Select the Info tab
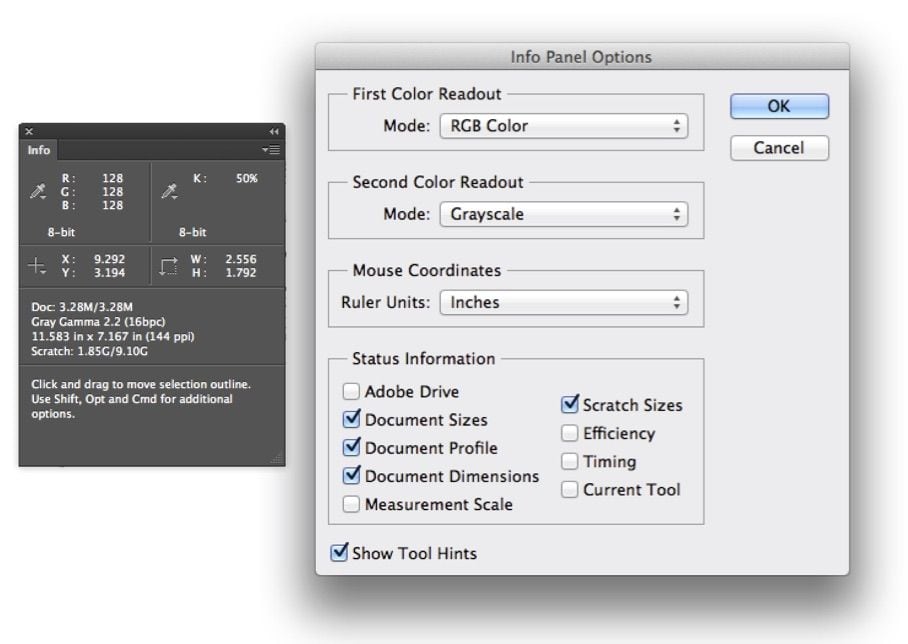This screenshot has width=908, height=644. click(39, 150)
